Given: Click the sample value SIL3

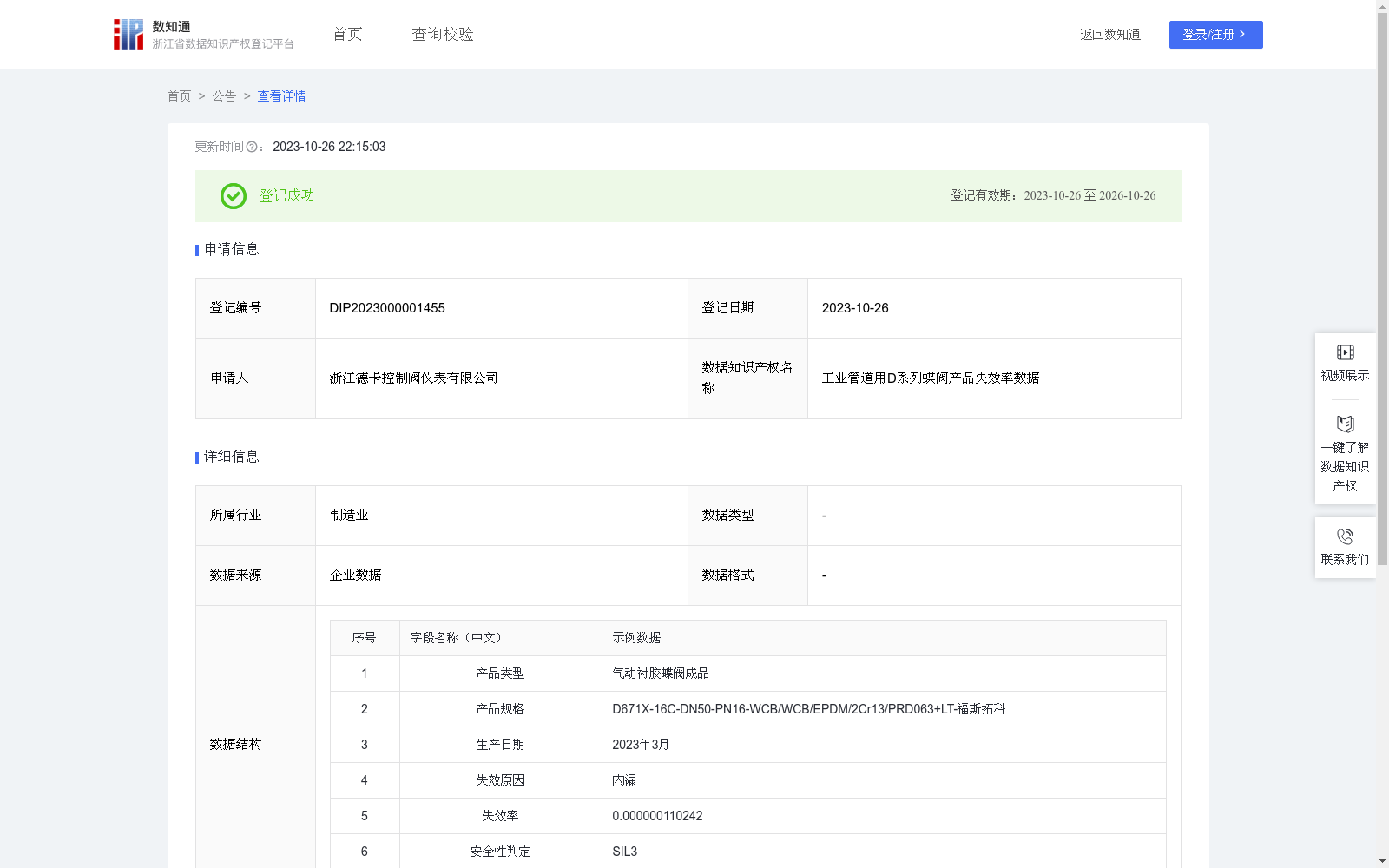Looking at the screenshot, I should (x=624, y=852).
